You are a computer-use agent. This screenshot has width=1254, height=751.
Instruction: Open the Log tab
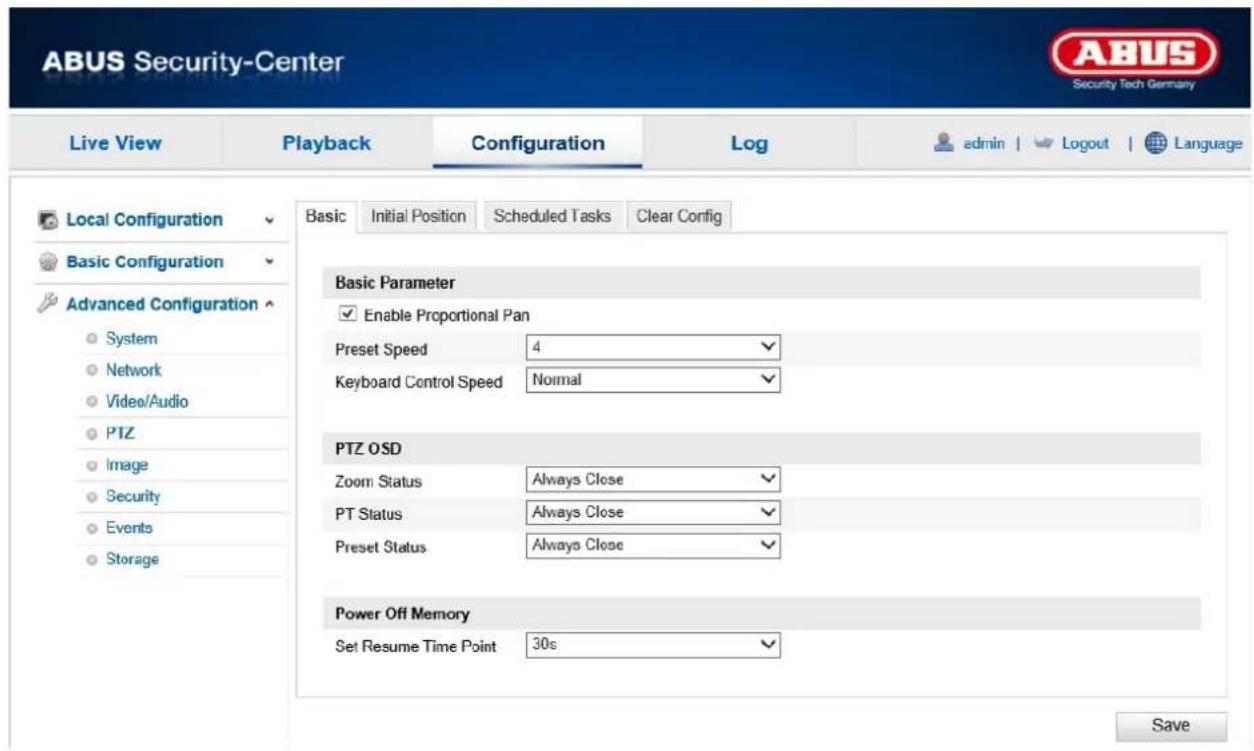(749, 144)
